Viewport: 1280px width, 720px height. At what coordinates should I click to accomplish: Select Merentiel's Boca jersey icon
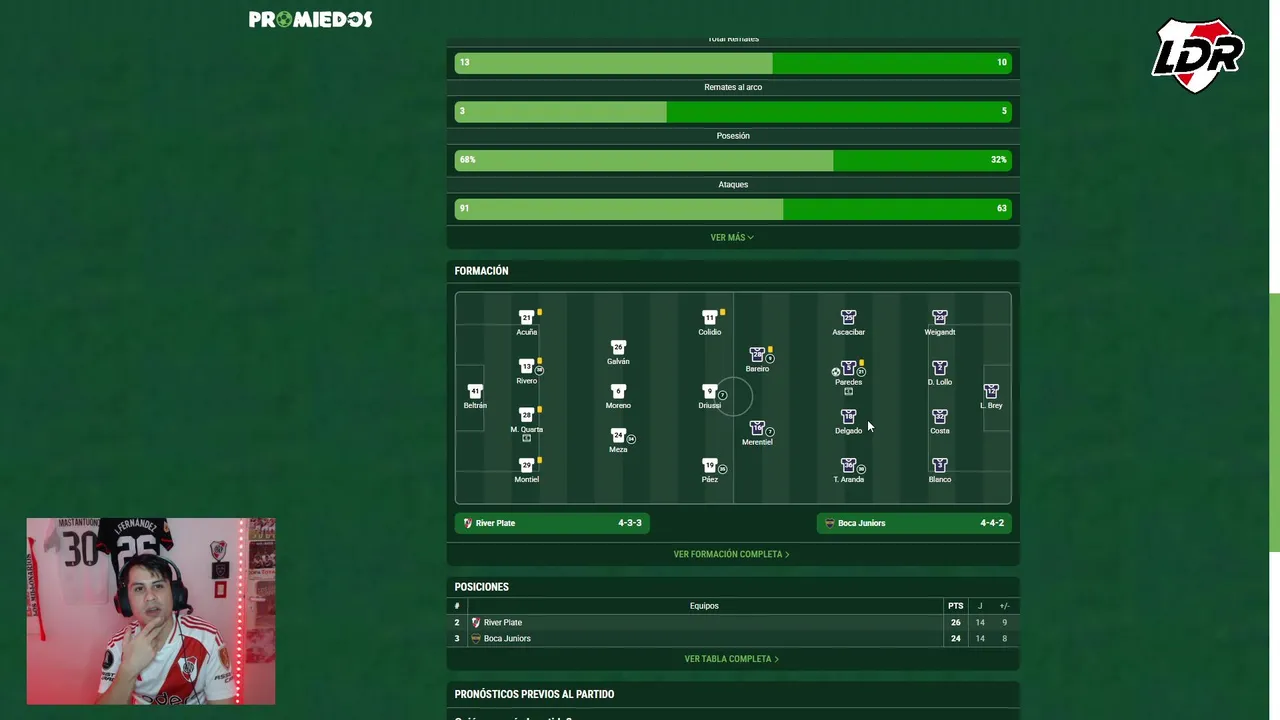coord(757,427)
